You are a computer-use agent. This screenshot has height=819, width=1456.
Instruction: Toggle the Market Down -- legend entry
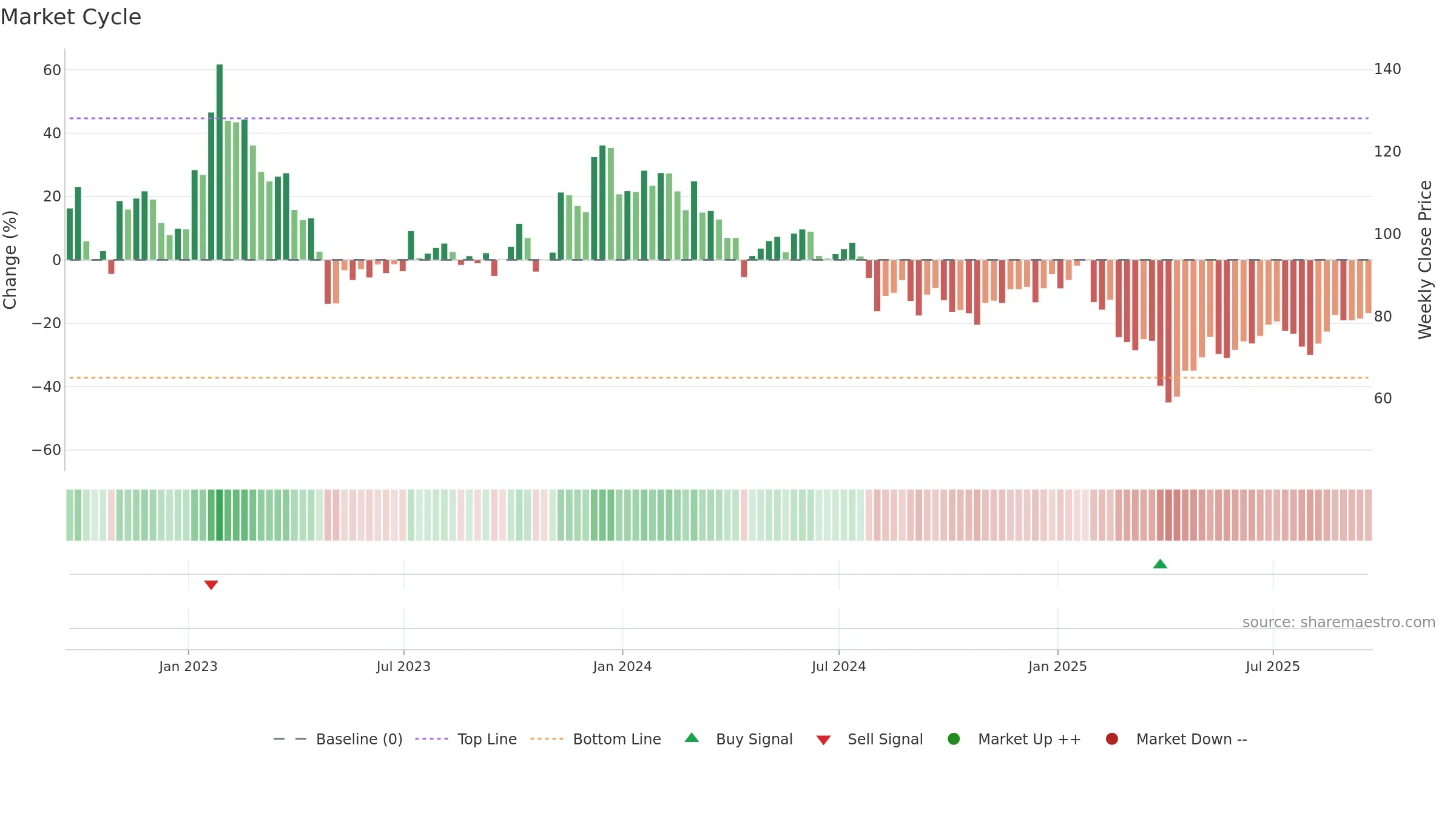point(1176,739)
